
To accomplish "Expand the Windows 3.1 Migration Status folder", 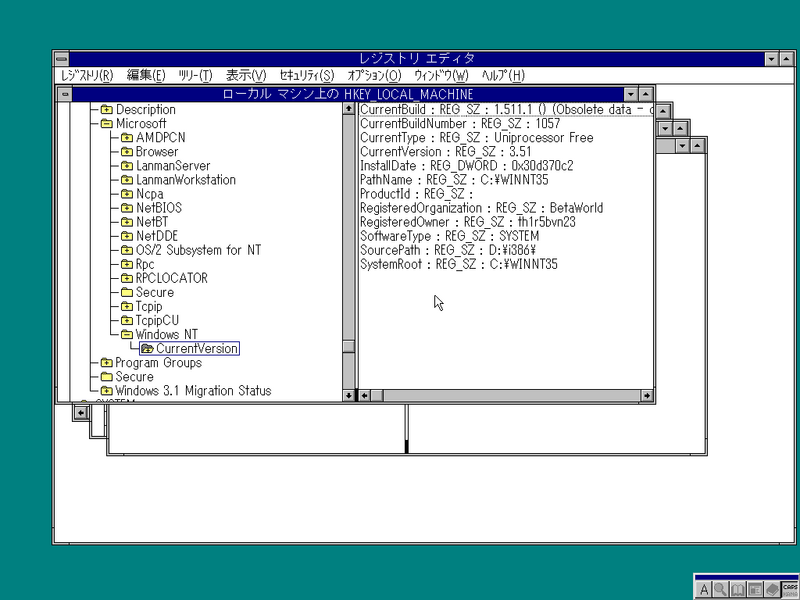I will 107,391.
